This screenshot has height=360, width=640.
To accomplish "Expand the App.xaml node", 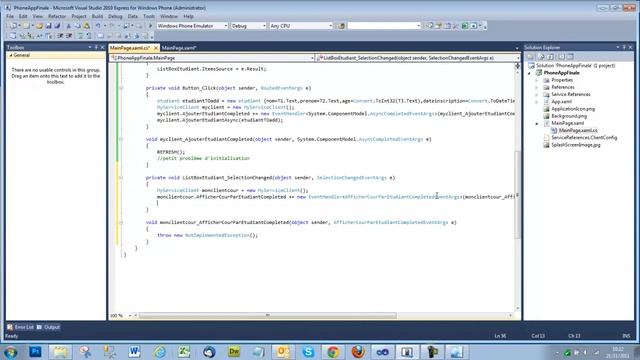I will [537, 102].
